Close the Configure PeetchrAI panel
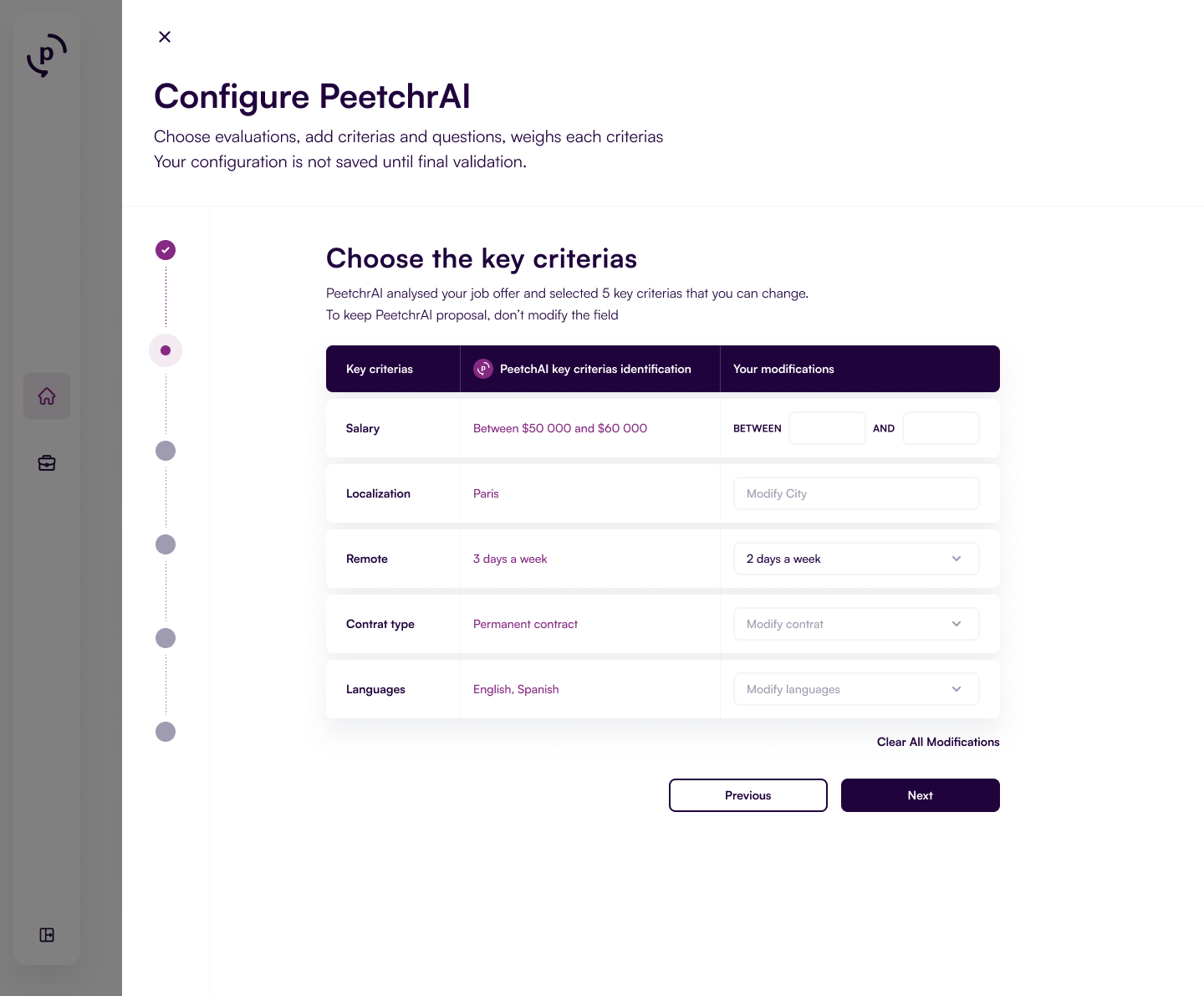Image resolution: width=1204 pixels, height=996 pixels. pyautogui.click(x=165, y=37)
